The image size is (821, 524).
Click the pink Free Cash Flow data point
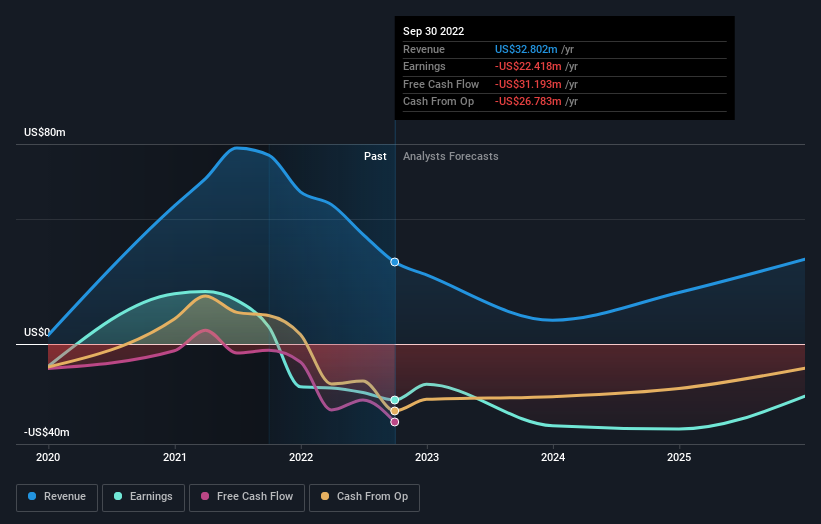click(x=395, y=422)
